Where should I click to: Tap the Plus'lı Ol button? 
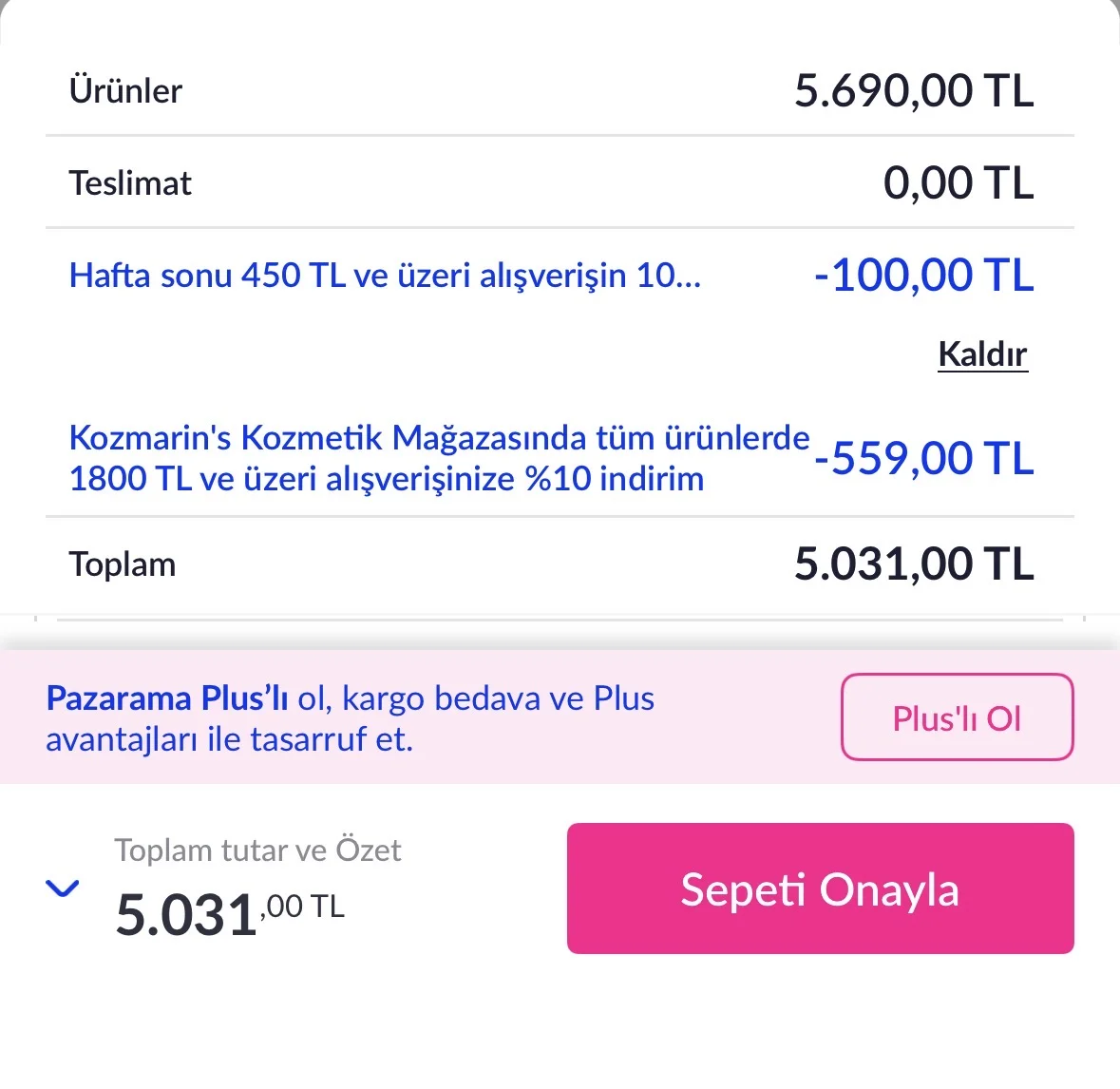click(x=957, y=717)
